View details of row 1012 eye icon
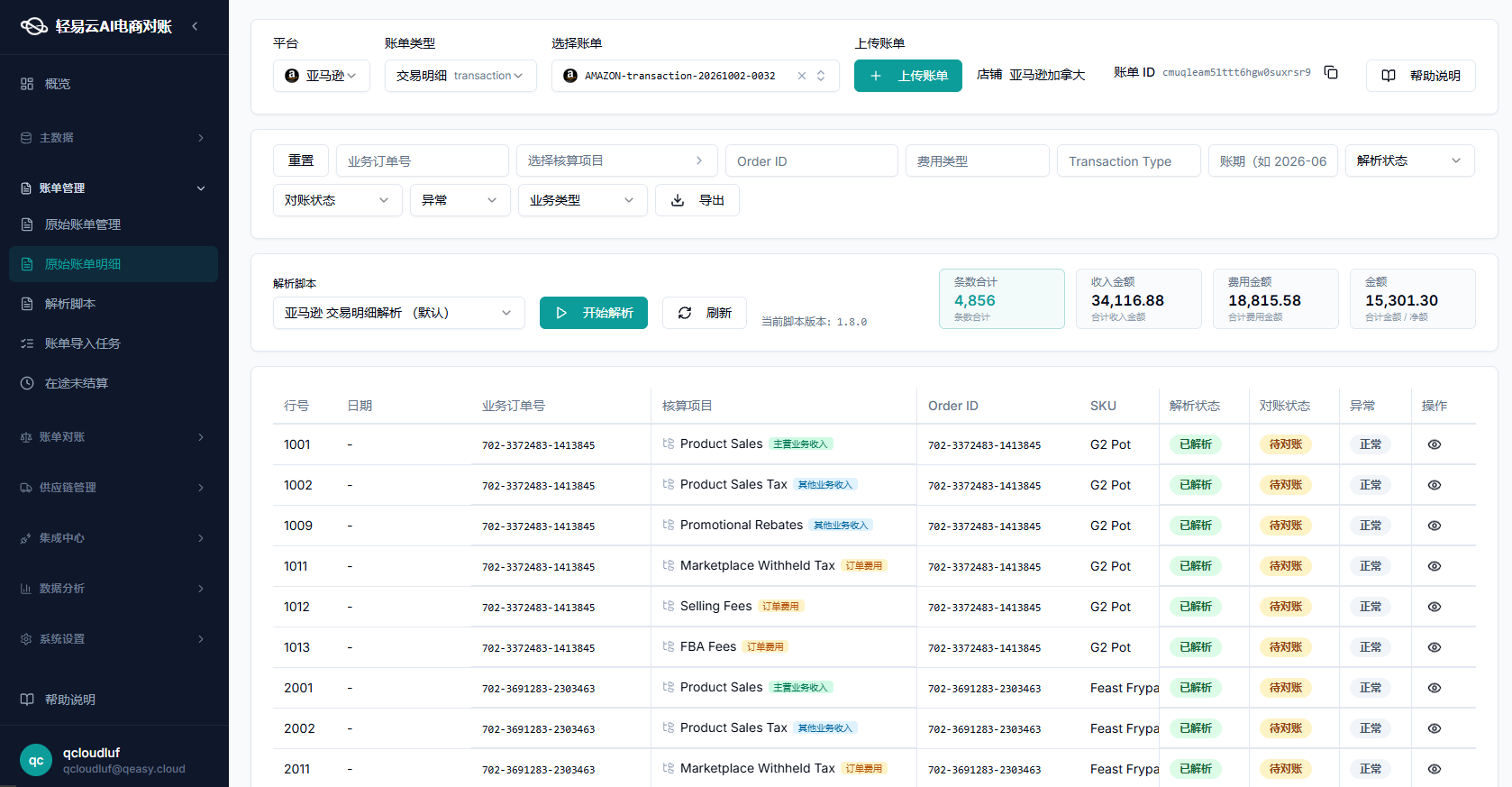Image resolution: width=1512 pixels, height=787 pixels. [x=1435, y=607]
